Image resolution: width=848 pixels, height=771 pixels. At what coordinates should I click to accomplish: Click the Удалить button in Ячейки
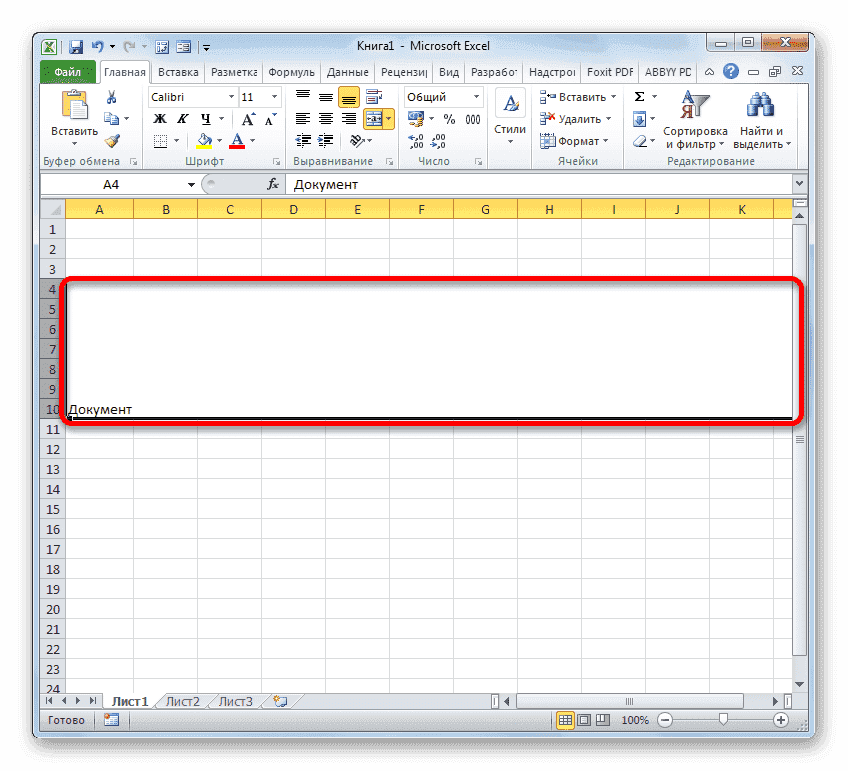pos(575,118)
